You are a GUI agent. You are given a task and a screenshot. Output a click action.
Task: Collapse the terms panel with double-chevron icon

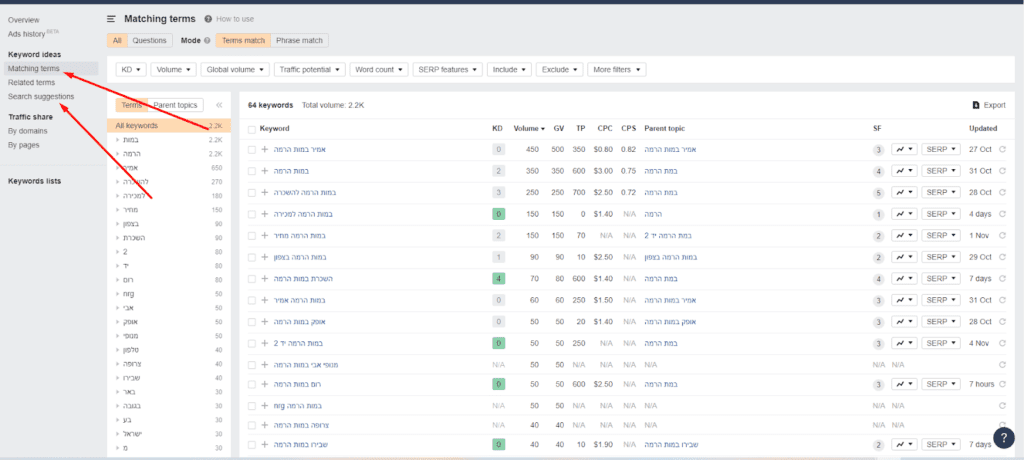(219, 105)
